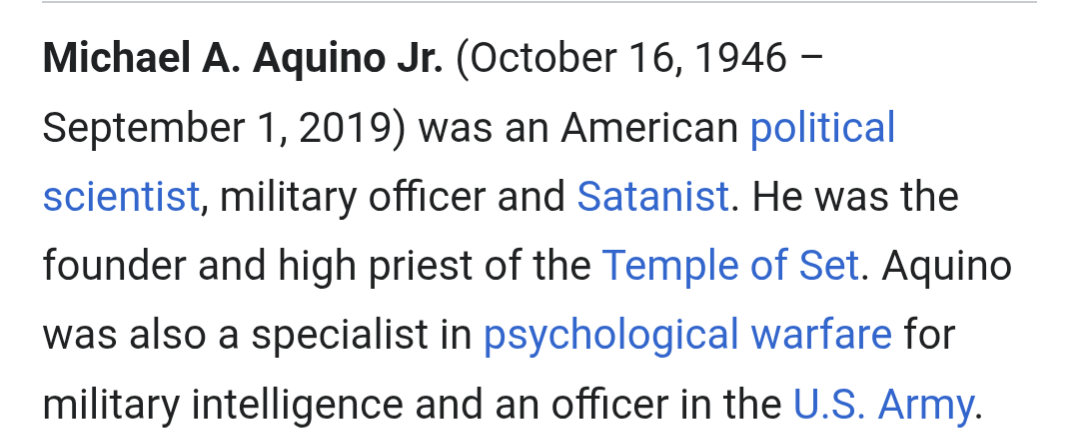Open the 'scientist' hyperlink
This screenshot has width=1079, height=443.
click(121, 196)
